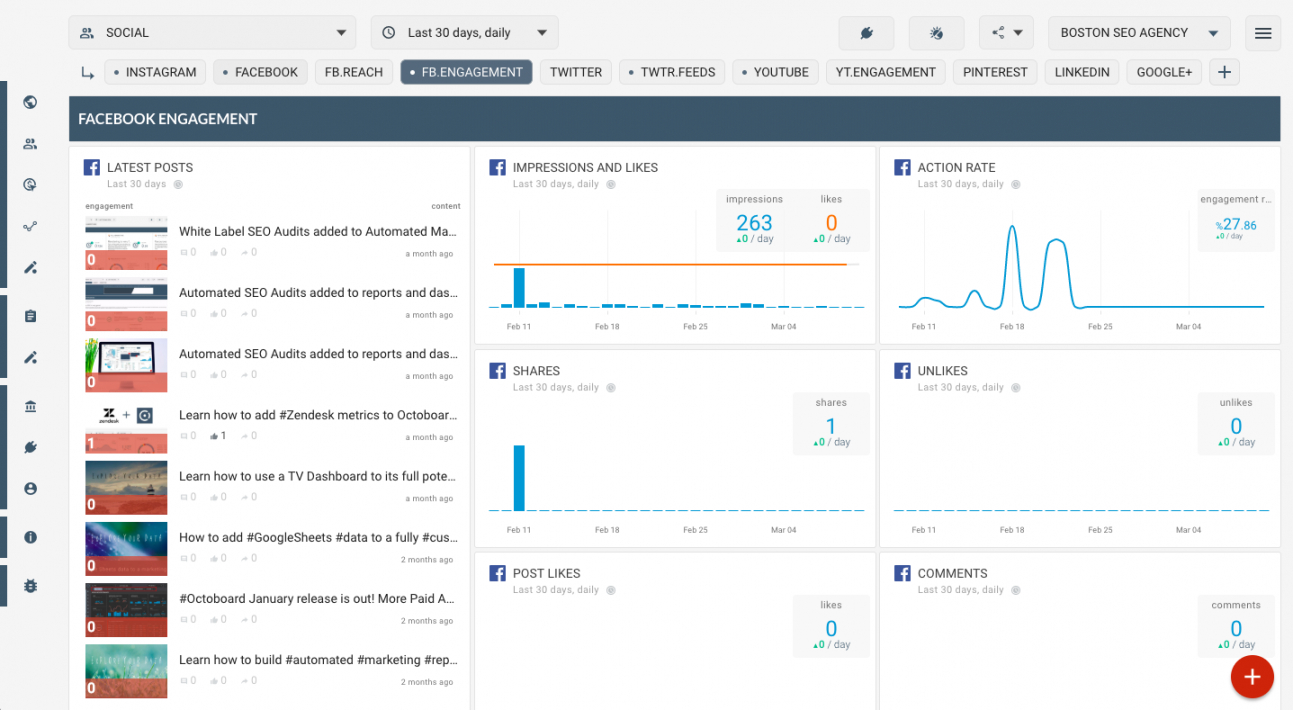Image resolution: width=1293 pixels, height=710 pixels.
Task: Click Facebook icon of Unlikes widget
Action: pos(902,371)
